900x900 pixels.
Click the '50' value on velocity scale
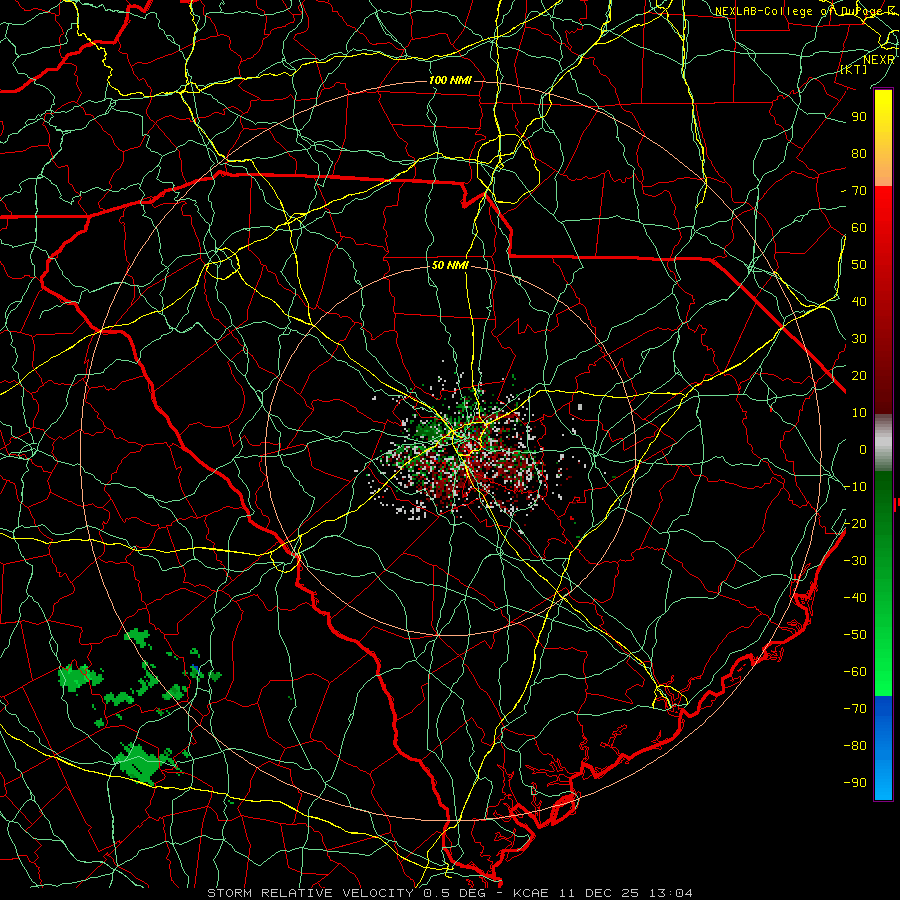click(859, 265)
